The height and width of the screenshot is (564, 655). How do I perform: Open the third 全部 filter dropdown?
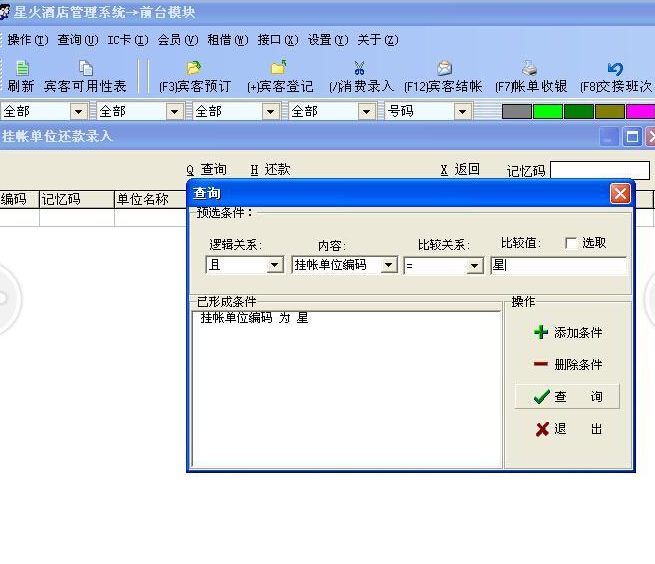[x=270, y=112]
